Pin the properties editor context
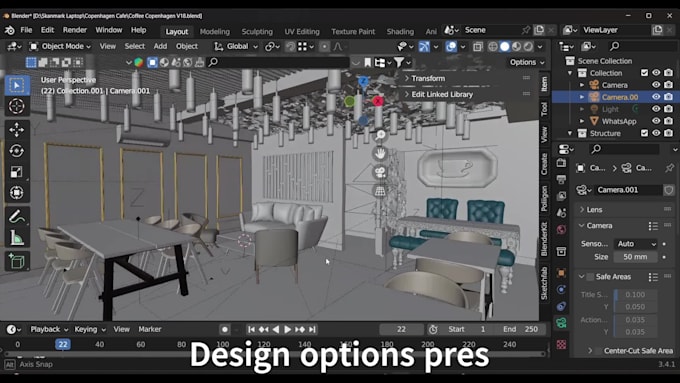This screenshot has height=383, width=680. tap(669, 168)
